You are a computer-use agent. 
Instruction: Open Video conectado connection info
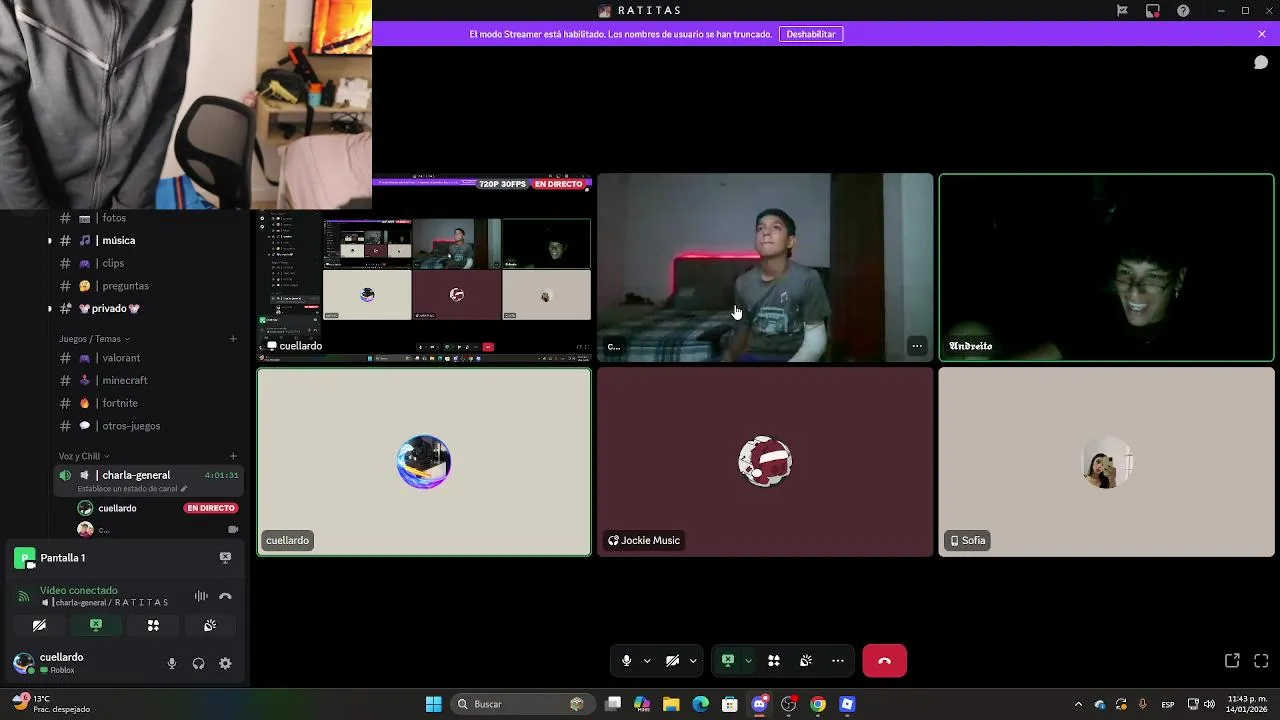[78, 591]
